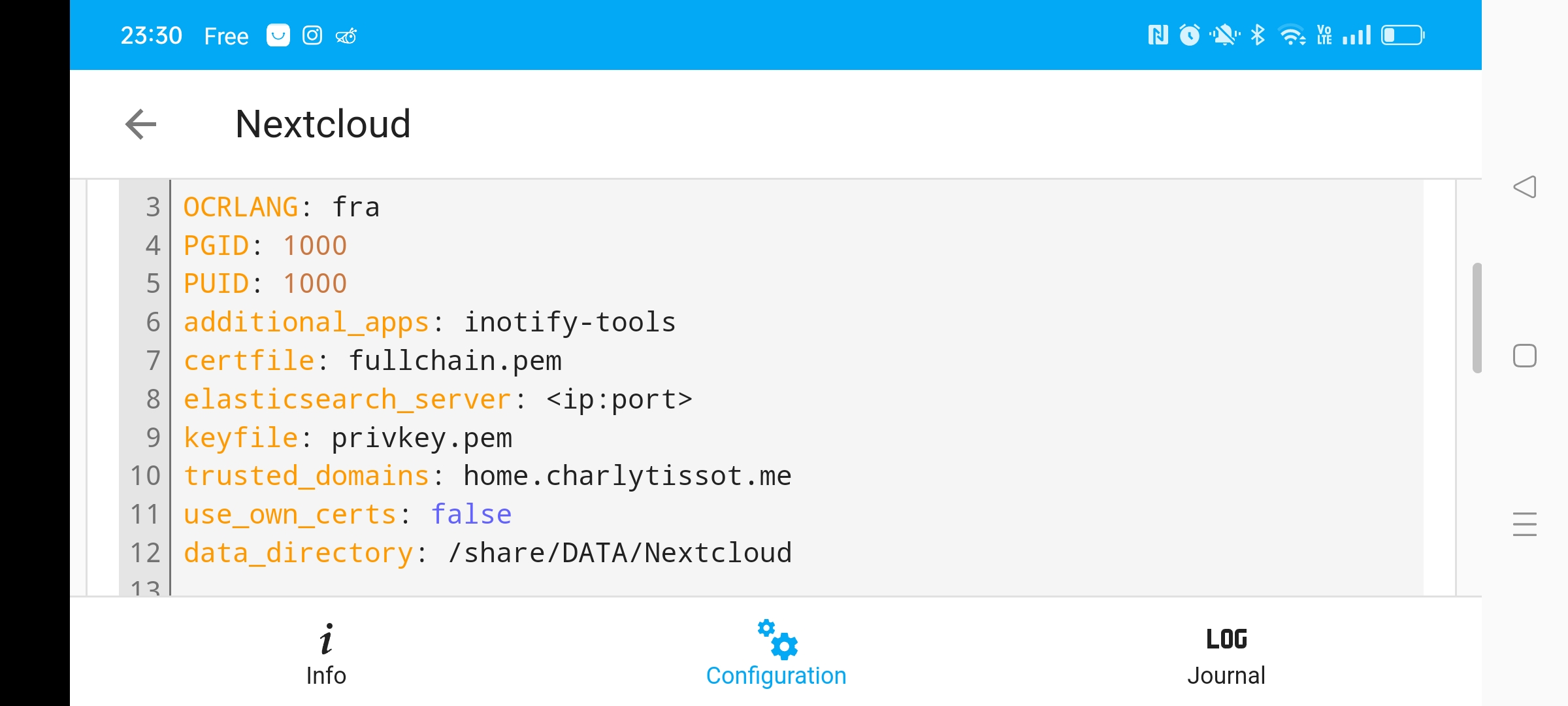The width and height of the screenshot is (1568, 706).
Task: Open the Journal log tab
Action: pyautogui.click(x=1226, y=654)
